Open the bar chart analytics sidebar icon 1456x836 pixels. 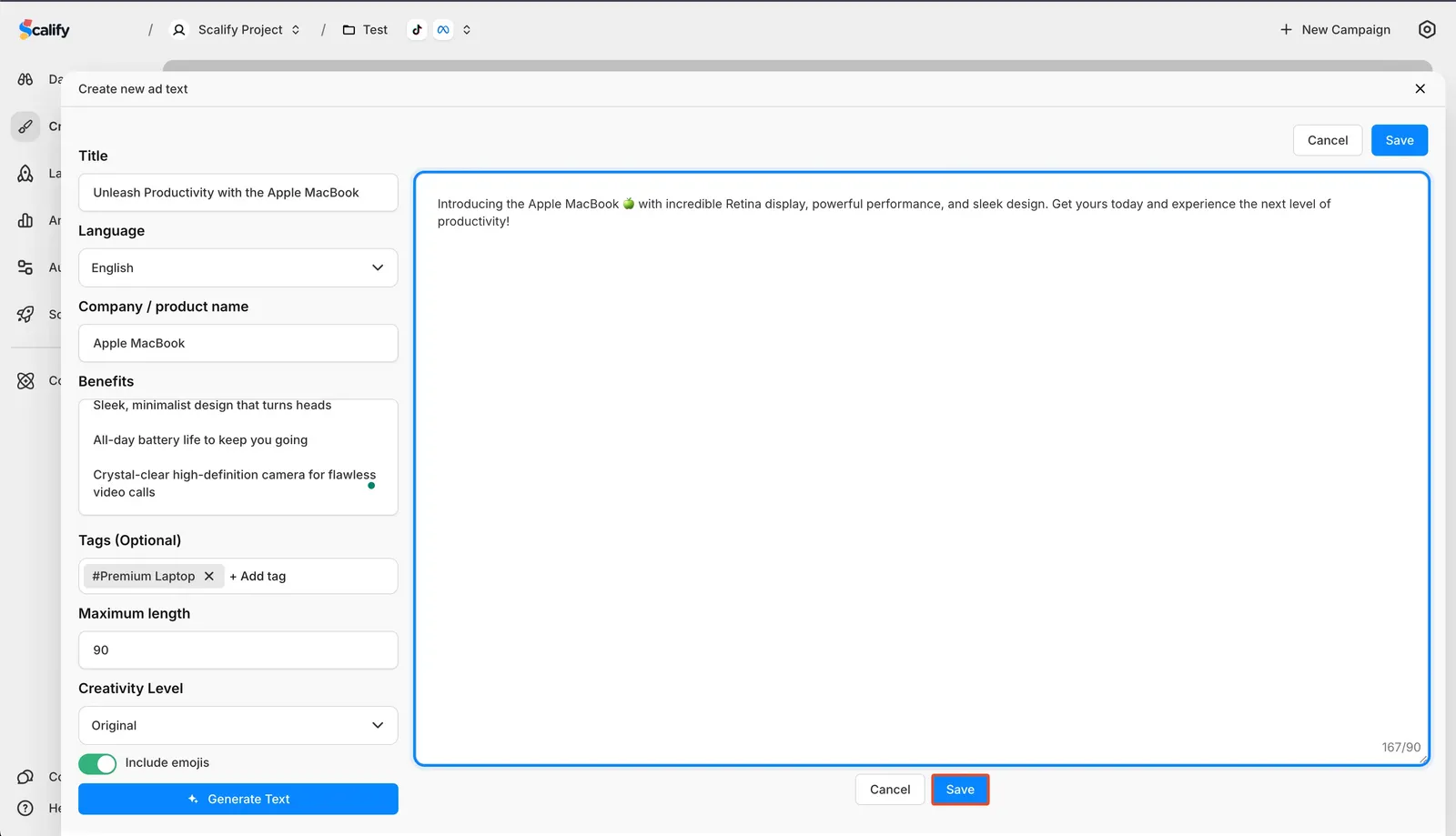[x=25, y=220]
